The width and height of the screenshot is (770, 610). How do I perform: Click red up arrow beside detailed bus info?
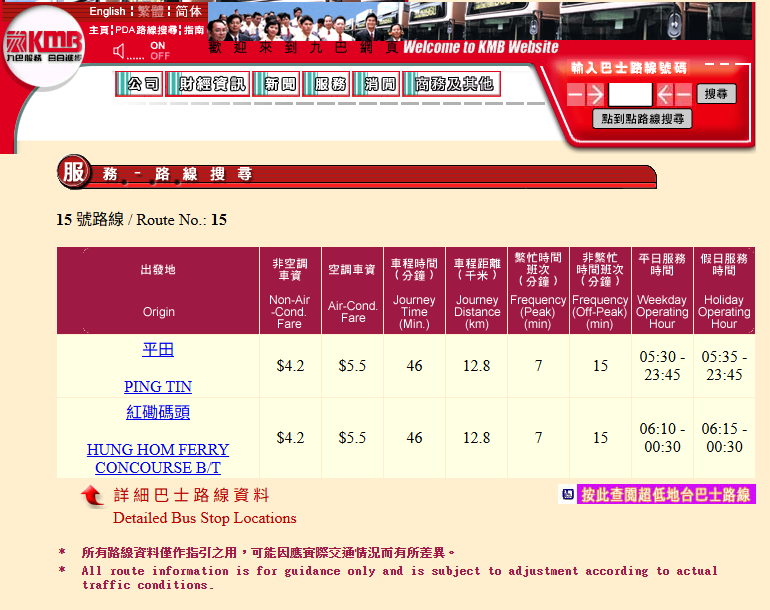[x=92, y=496]
